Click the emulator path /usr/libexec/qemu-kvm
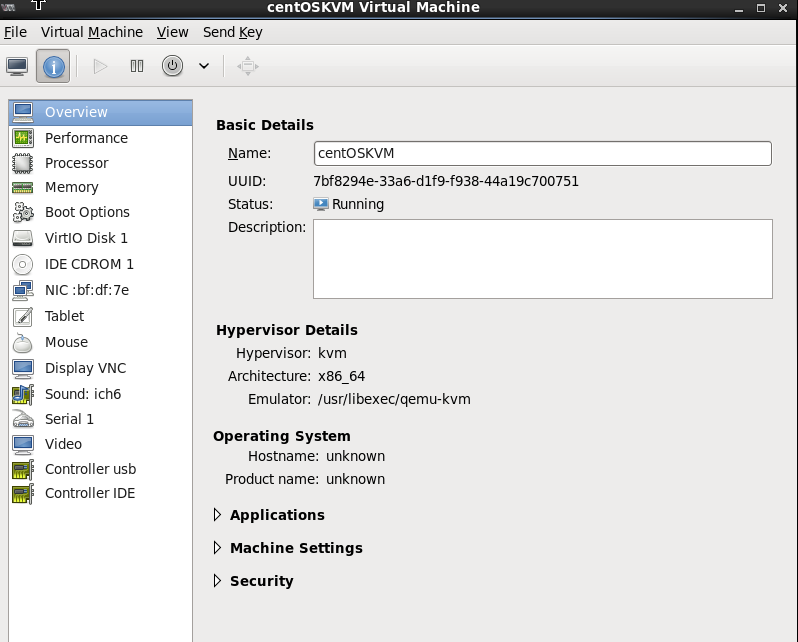The height and width of the screenshot is (642, 798). click(x=394, y=399)
